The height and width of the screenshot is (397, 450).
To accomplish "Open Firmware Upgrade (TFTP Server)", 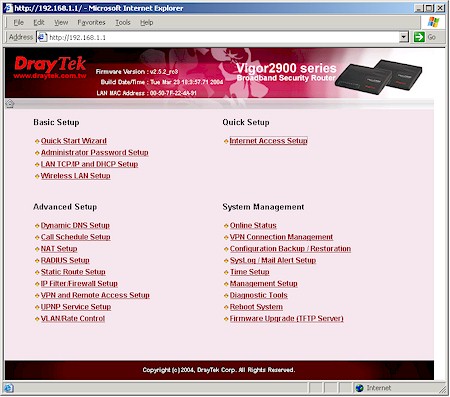I will [x=286, y=319].
